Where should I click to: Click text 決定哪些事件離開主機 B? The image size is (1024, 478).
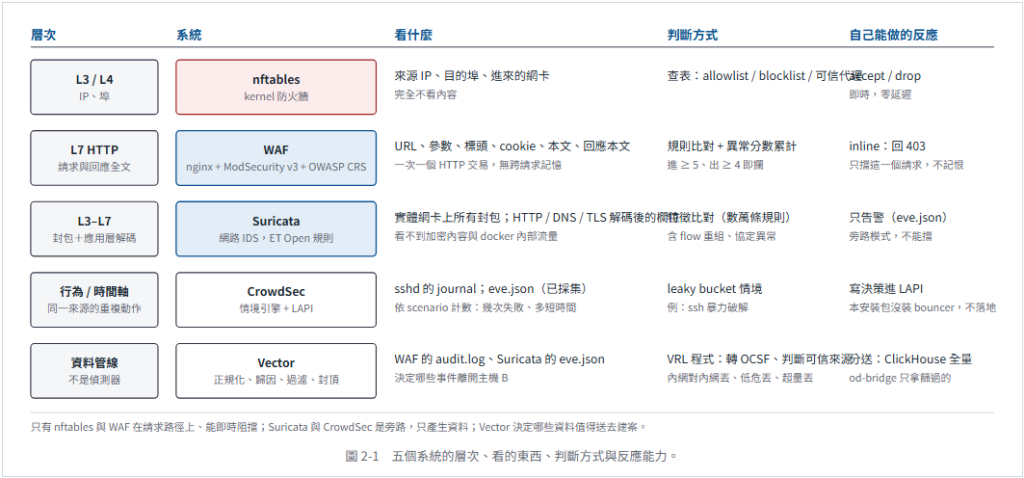tap(451, 377)
